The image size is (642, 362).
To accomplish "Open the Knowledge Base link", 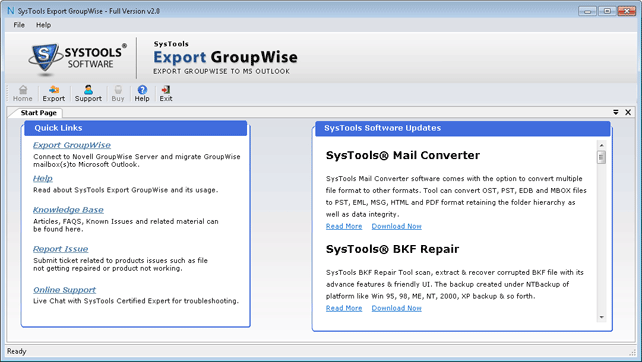I will tap(68, 210).
